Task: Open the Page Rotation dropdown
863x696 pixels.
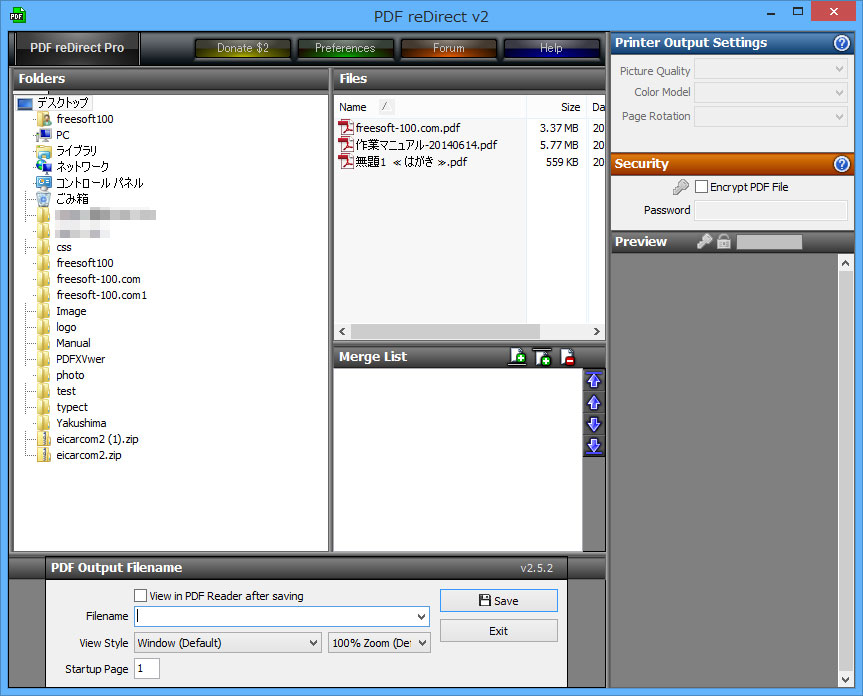Action: point(771,116)
